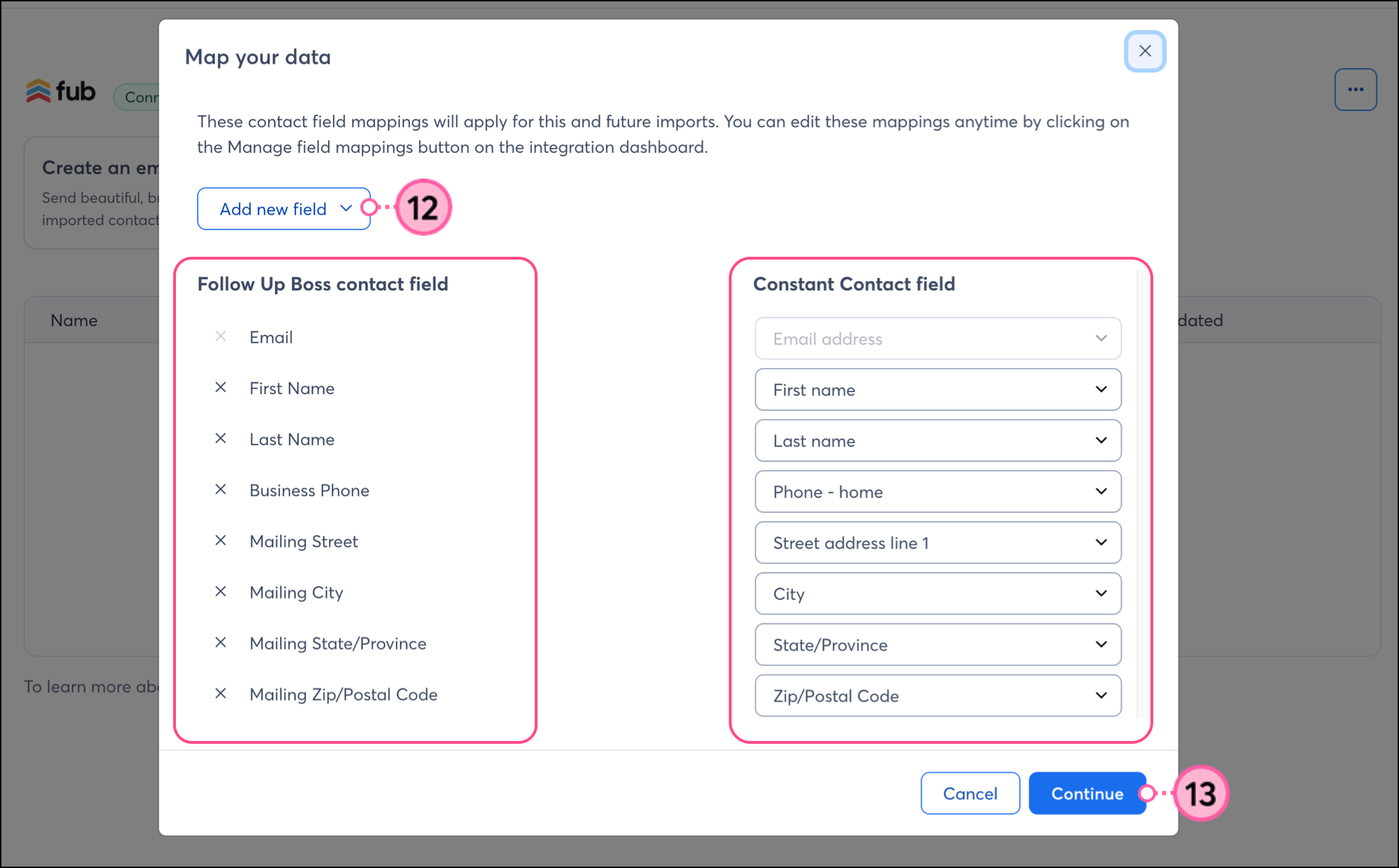Close the Map your data dialog

tap(1145, 51)
